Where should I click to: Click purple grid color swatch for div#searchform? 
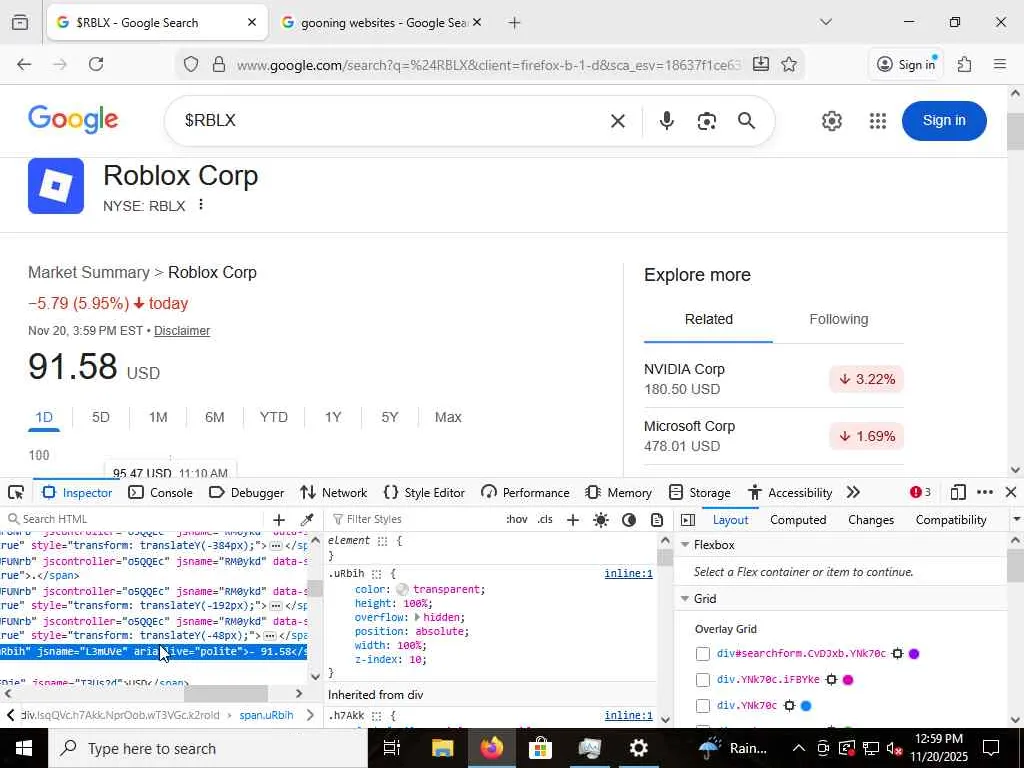[x=914, y=653]
